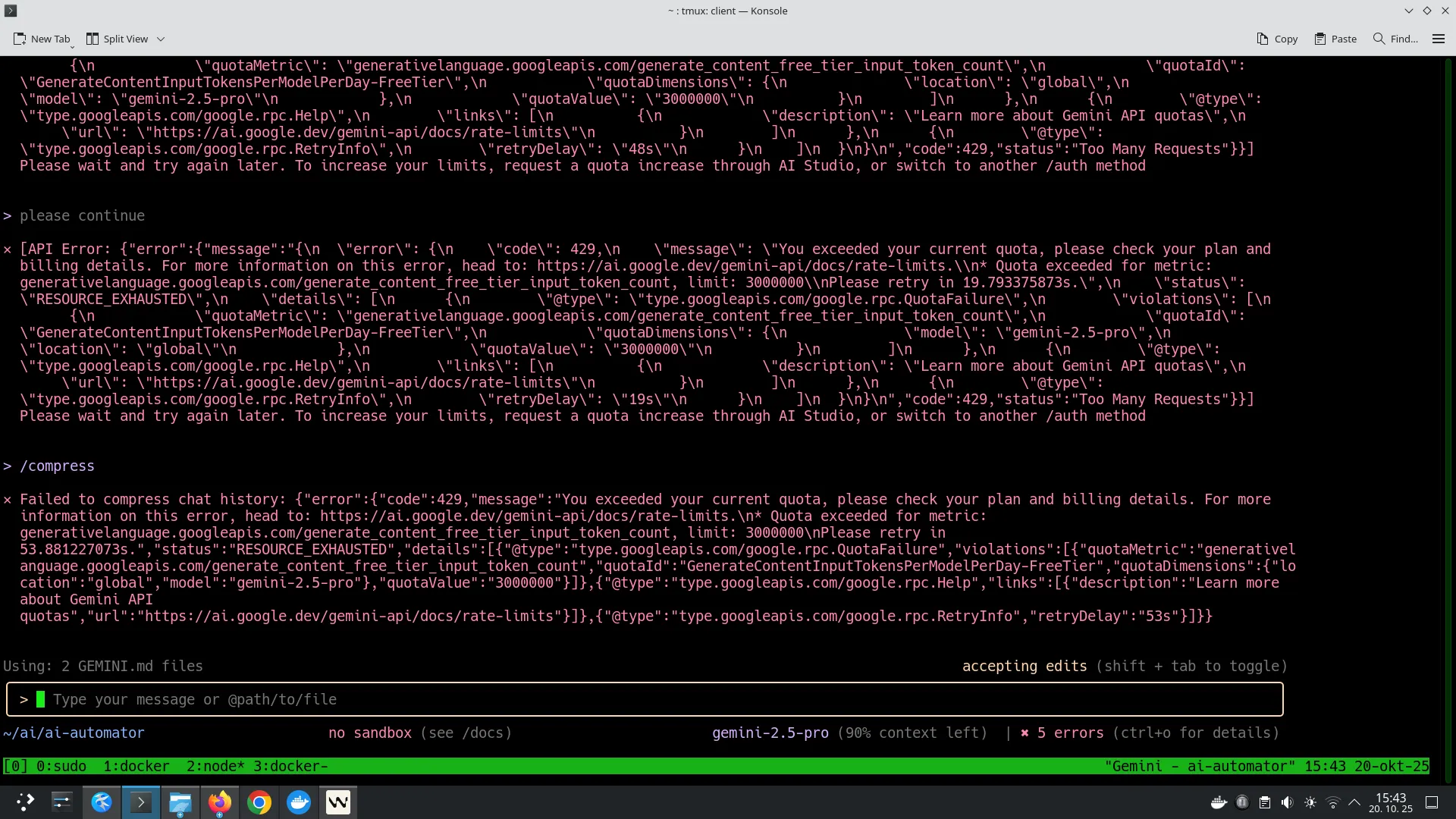The height and width of the screenshot is (819, 1456).
Task: Click the Split View toolbar icon
Action: [93, 39]
